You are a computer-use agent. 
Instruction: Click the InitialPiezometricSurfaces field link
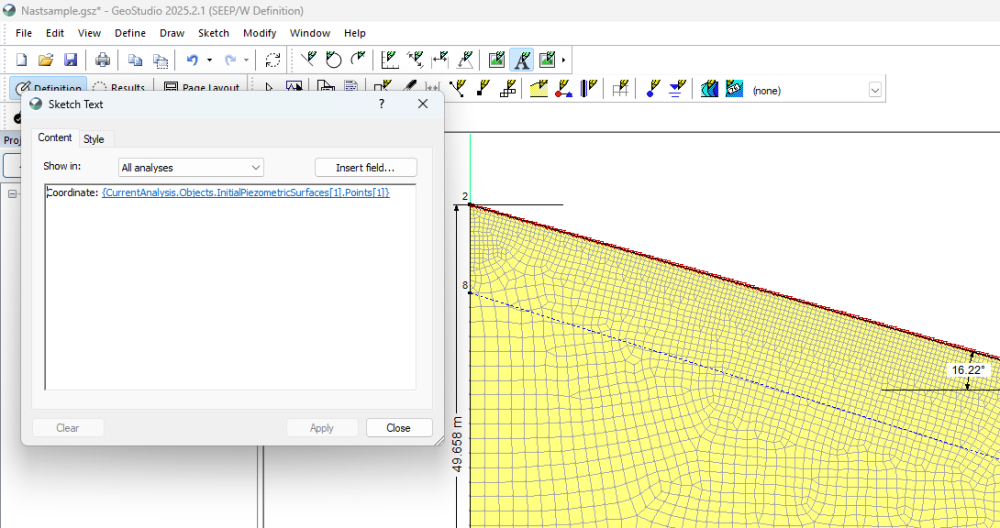pos(246,193)
